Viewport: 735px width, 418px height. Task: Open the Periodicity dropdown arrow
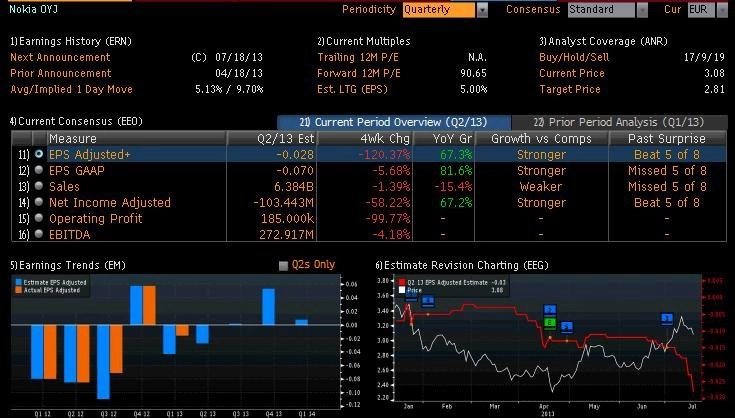(482, 10)
